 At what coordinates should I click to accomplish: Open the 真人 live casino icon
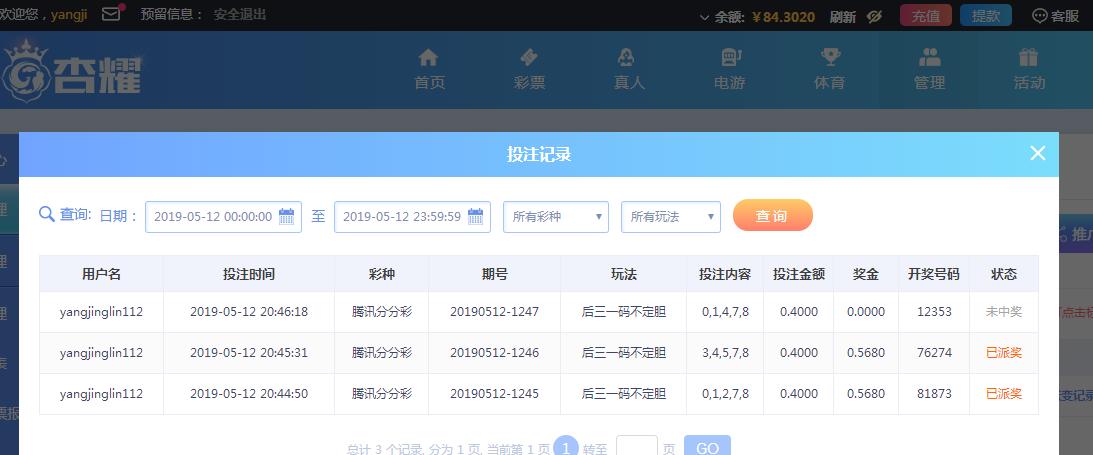[x=629, y=58]
